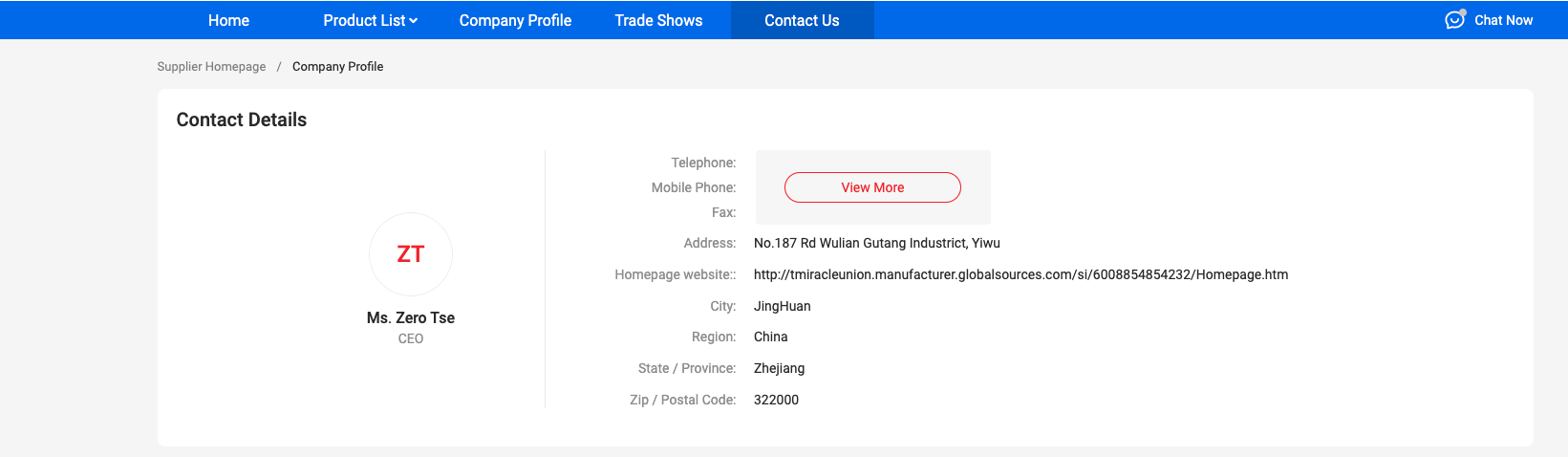The image size is (1568, 457).
Task: Click Company Profile in the breadcrumb
Action: 337,67
